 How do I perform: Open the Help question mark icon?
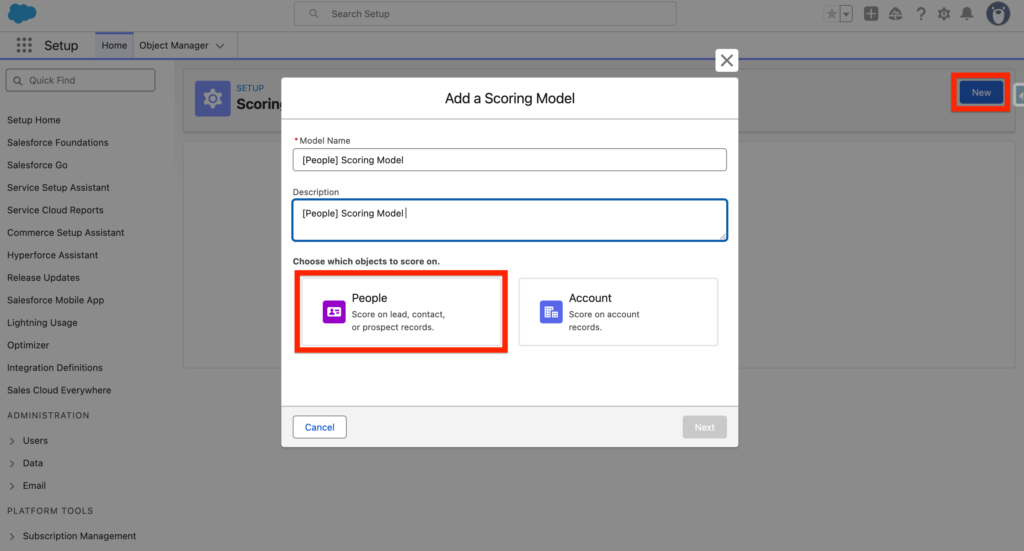tap(921, 14)
